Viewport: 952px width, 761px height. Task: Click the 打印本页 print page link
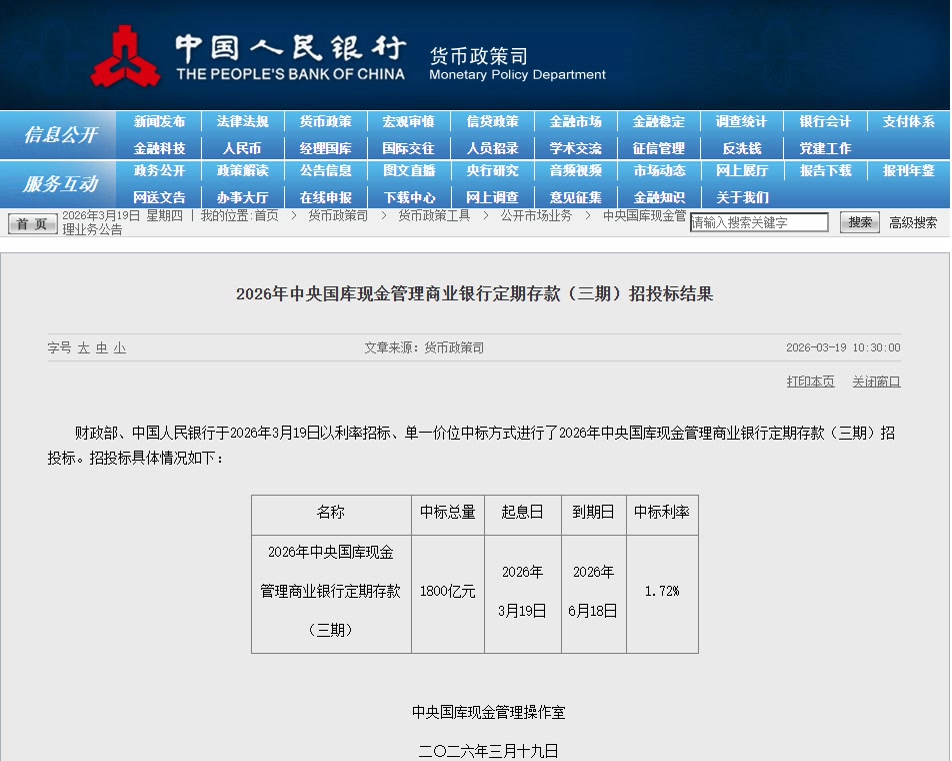click(x=810, y=382)
